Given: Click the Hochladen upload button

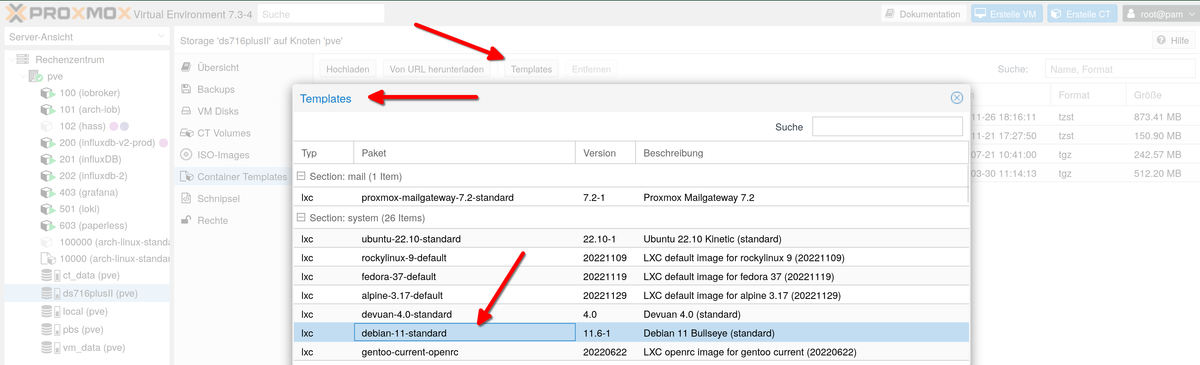Looking at the screenshot, I should (x=348, y=69).
